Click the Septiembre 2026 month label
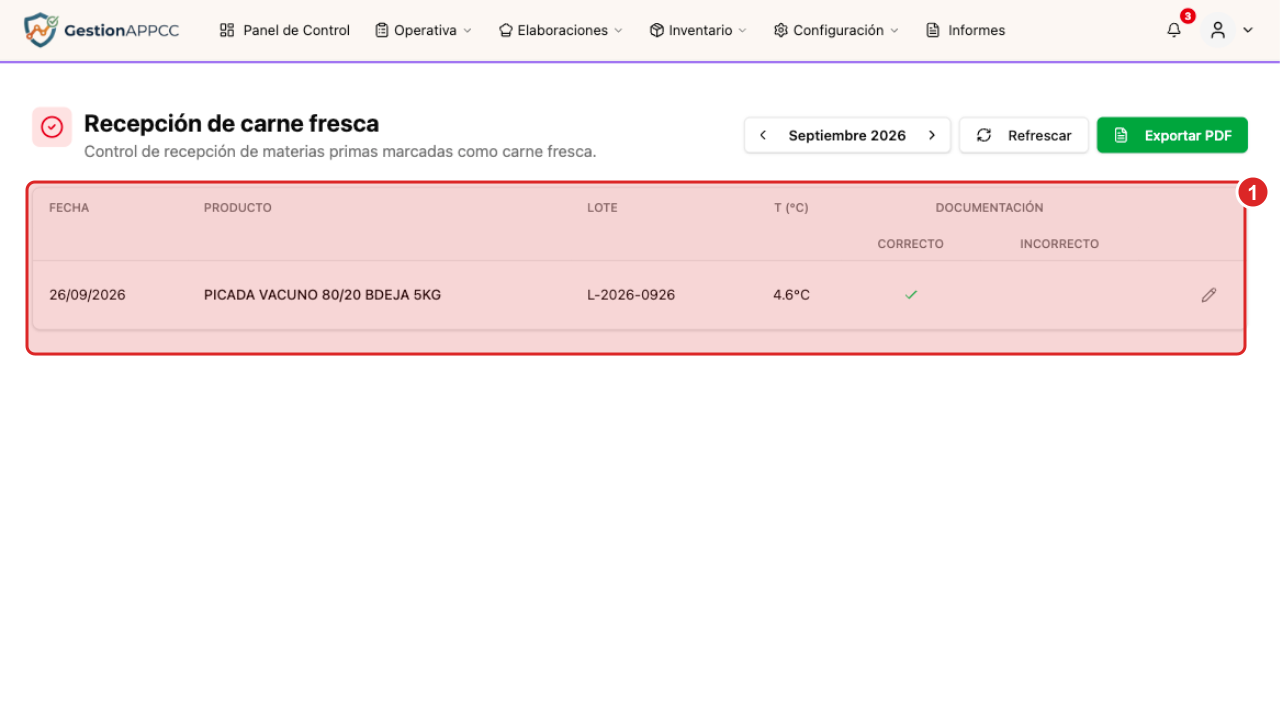This screenshot has width=1280, height=720. tap(847, 135)
